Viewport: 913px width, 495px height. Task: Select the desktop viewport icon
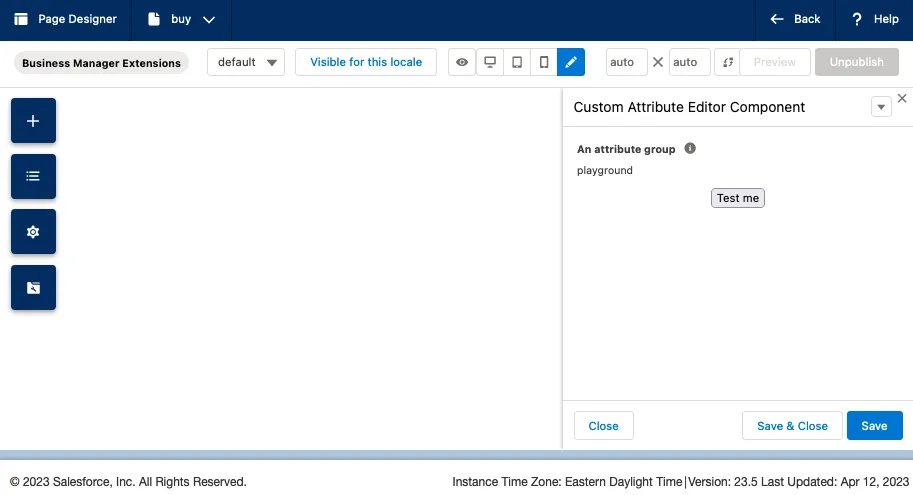tap(490, 62)
